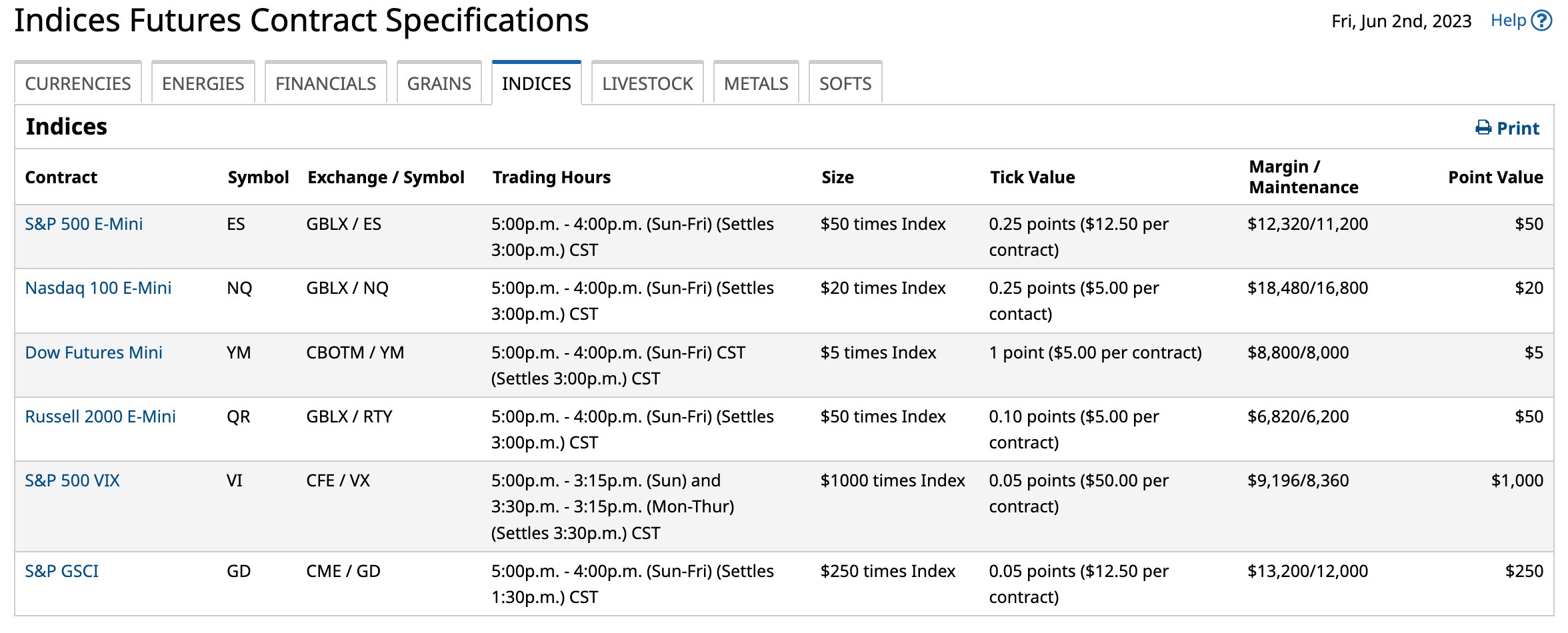Open the Financials tab
Image resolution: width=1568 pixels, height=633 pixels.
pos(326,83)
